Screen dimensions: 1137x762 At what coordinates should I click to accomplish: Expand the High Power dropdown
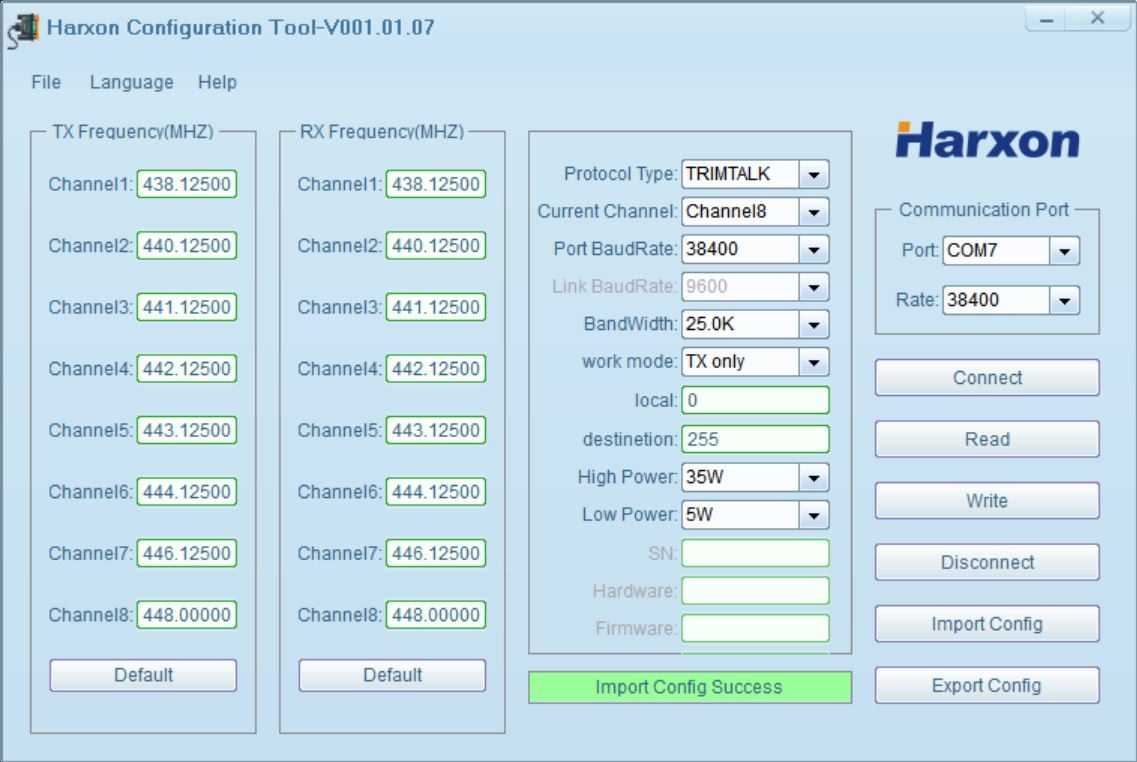[x=813, y=478]
